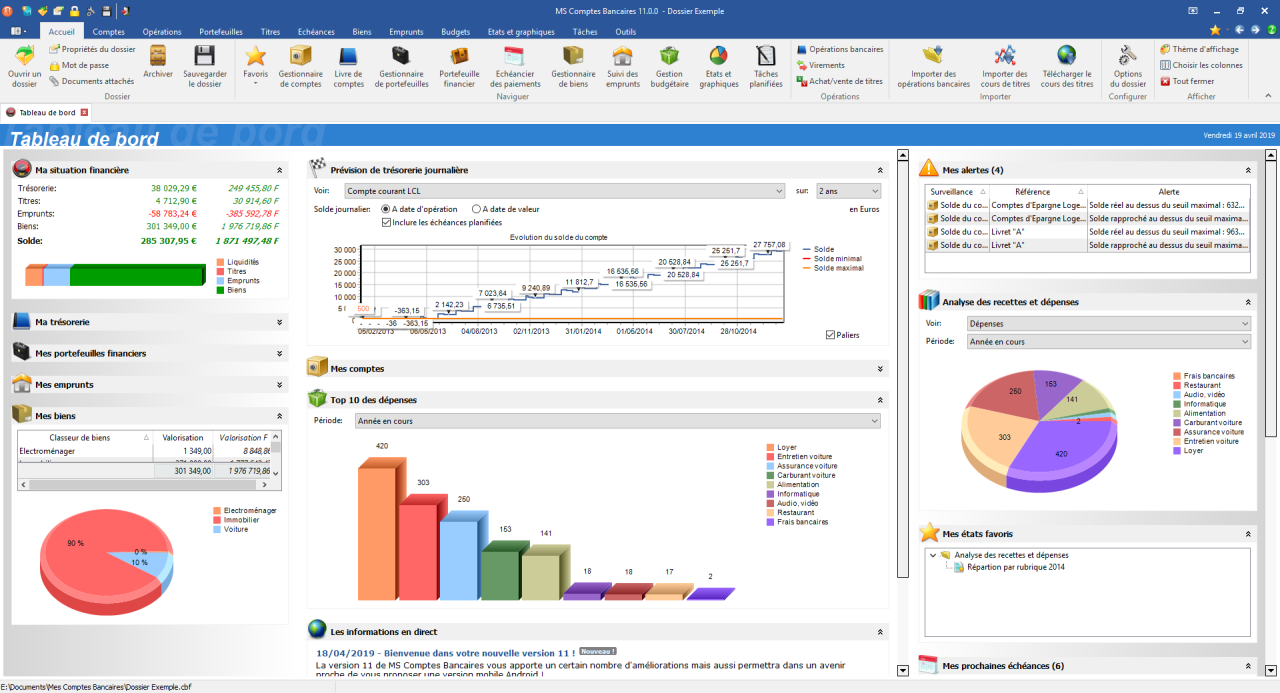Open the Suivi des emprunts
This screenshot has width=1280, height=693.
[x=622, y=68]
